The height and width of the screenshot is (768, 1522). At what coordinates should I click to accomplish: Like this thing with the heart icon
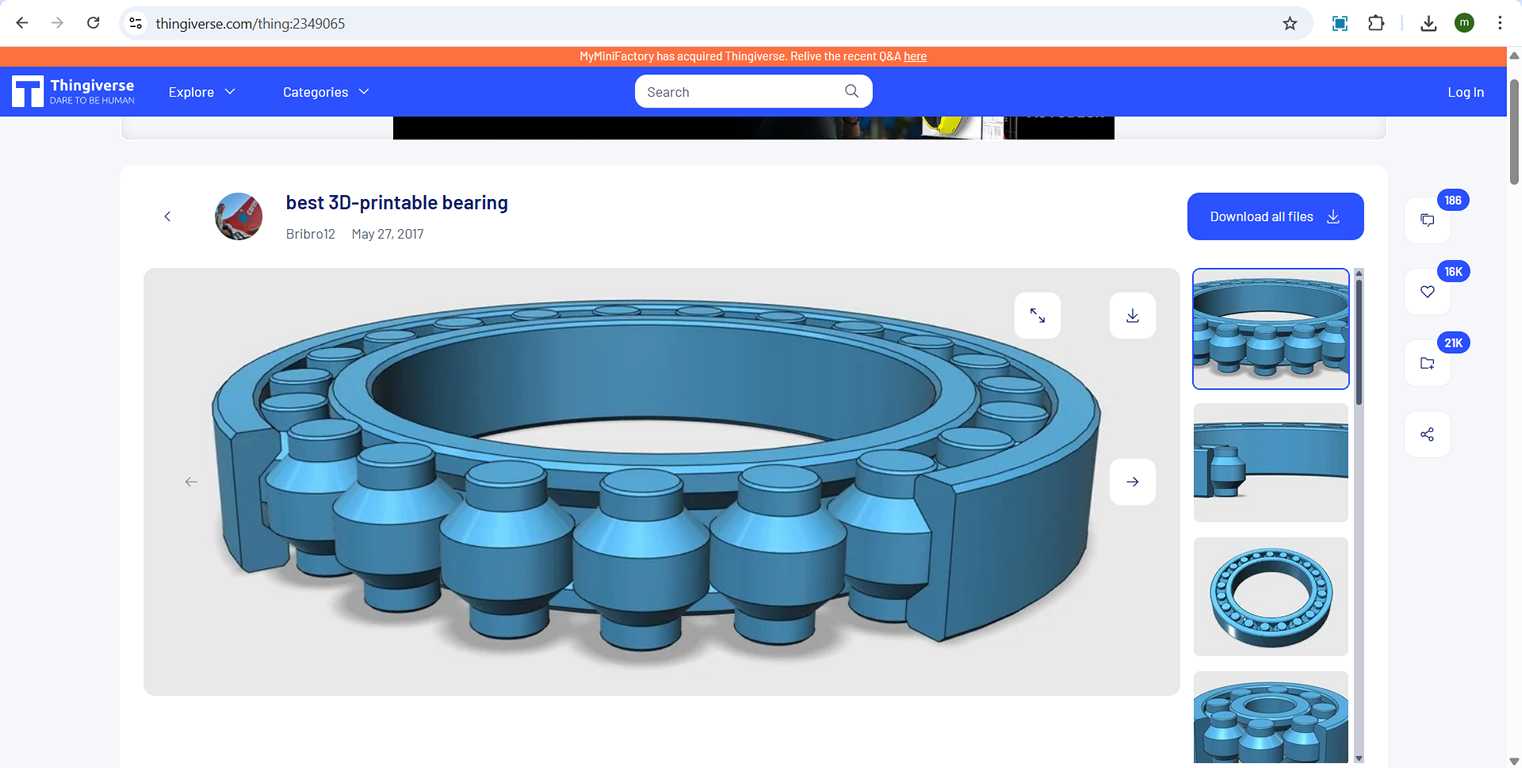[1427, 292]
